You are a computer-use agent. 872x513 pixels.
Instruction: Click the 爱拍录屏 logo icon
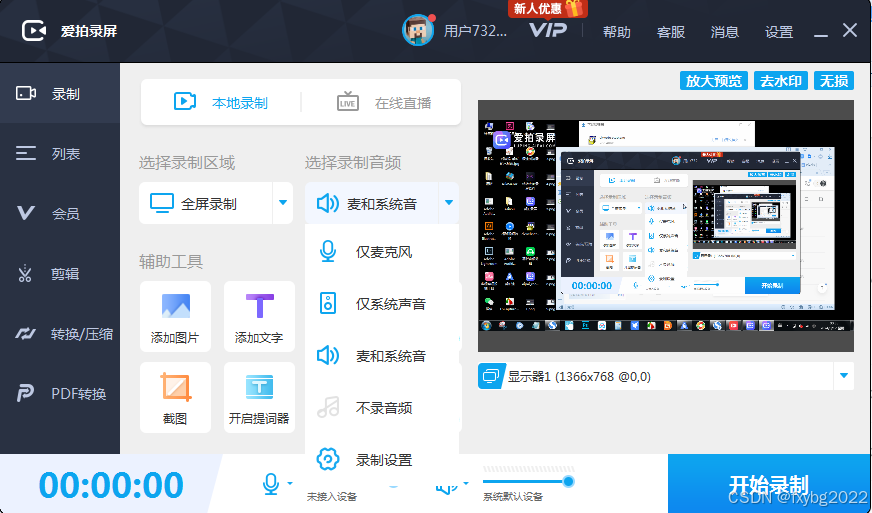tap(33, 31)
